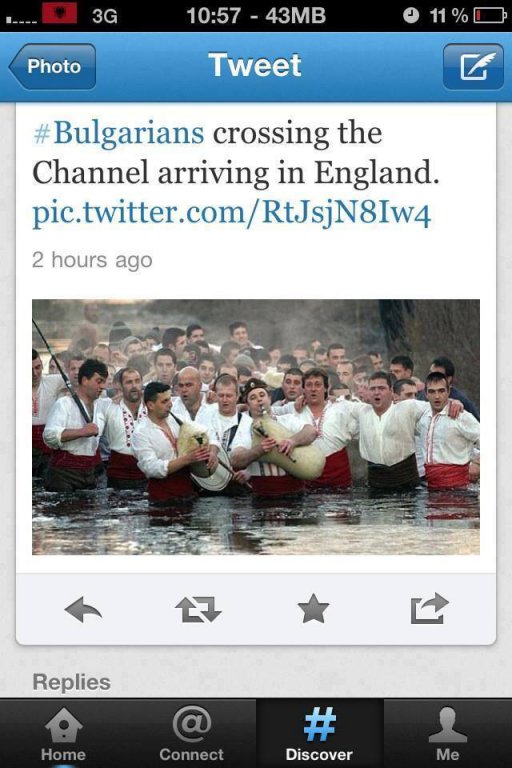Favorite the tweet with star icon

[313, 609]
